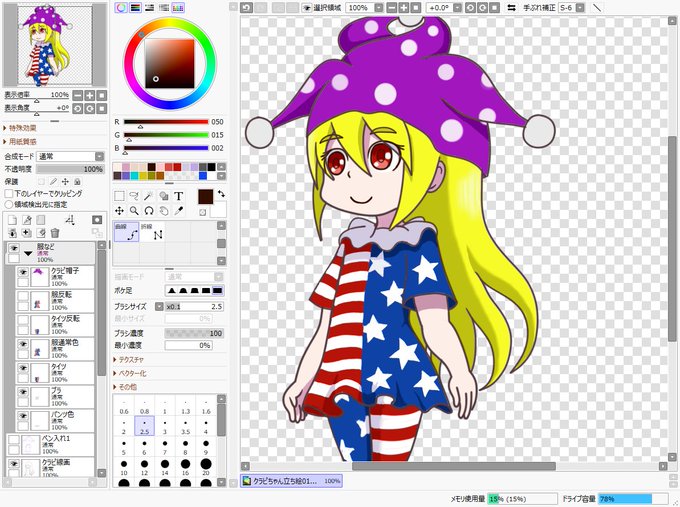Image resolution: width=680 pixels, height=507 pixels.
Task: Create a new layer
Action: click(x=13, y=220)
